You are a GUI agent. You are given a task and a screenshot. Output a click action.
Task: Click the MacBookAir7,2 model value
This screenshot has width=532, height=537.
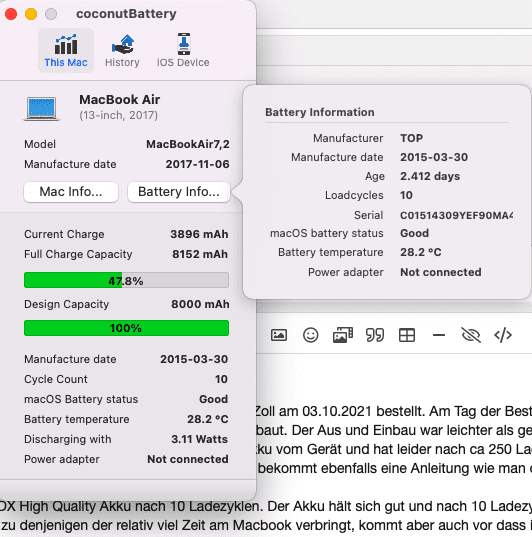(188, 144)
